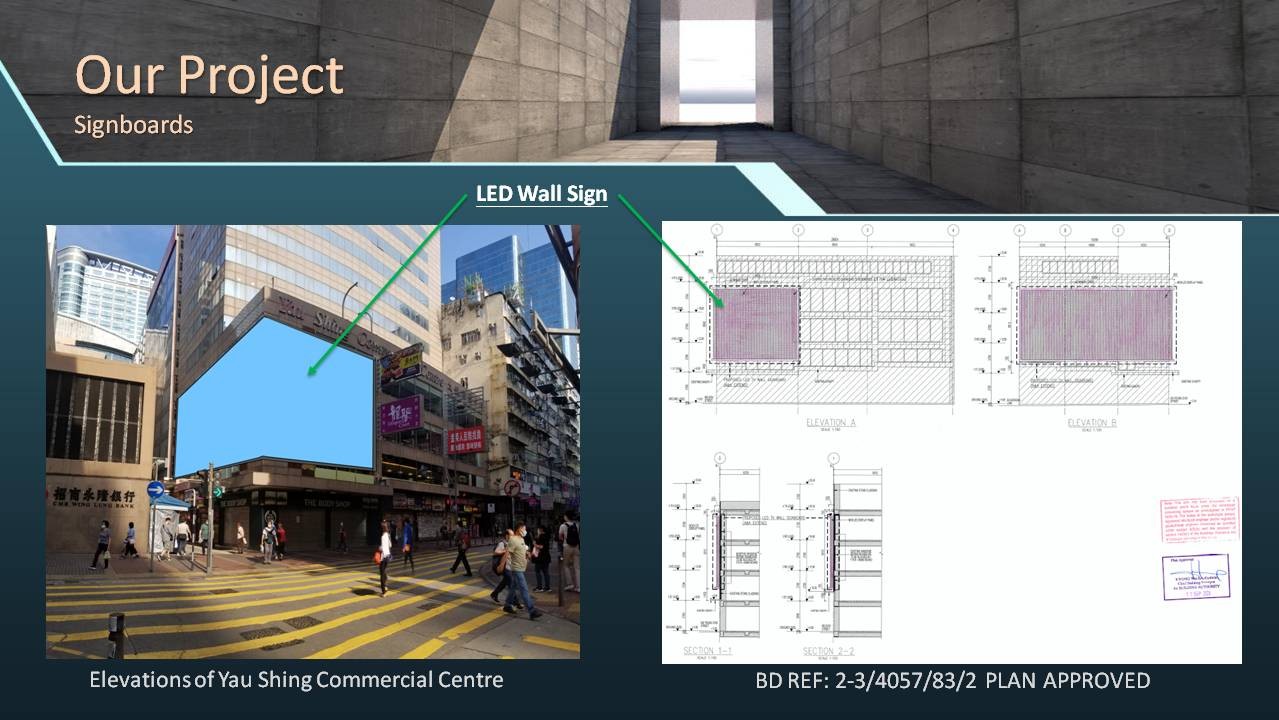Screen dimensions: 1279x720
Task: Select the "BD REF: 2-3/4057/83/2 PLAN APPROVED" caption
Action: 952,681
